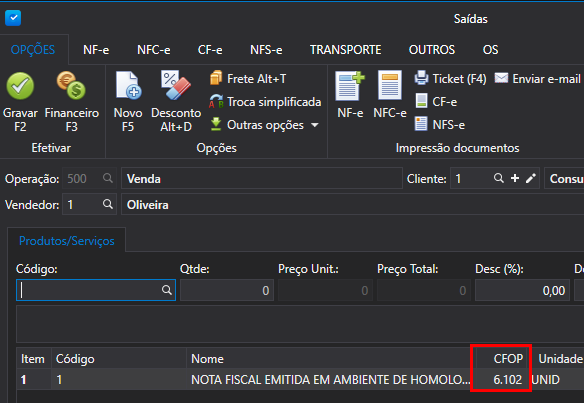Edit cliente with pencil icon
Image resolution: width=584 pixels, height=403 pixels.
[x=531, y=178]
